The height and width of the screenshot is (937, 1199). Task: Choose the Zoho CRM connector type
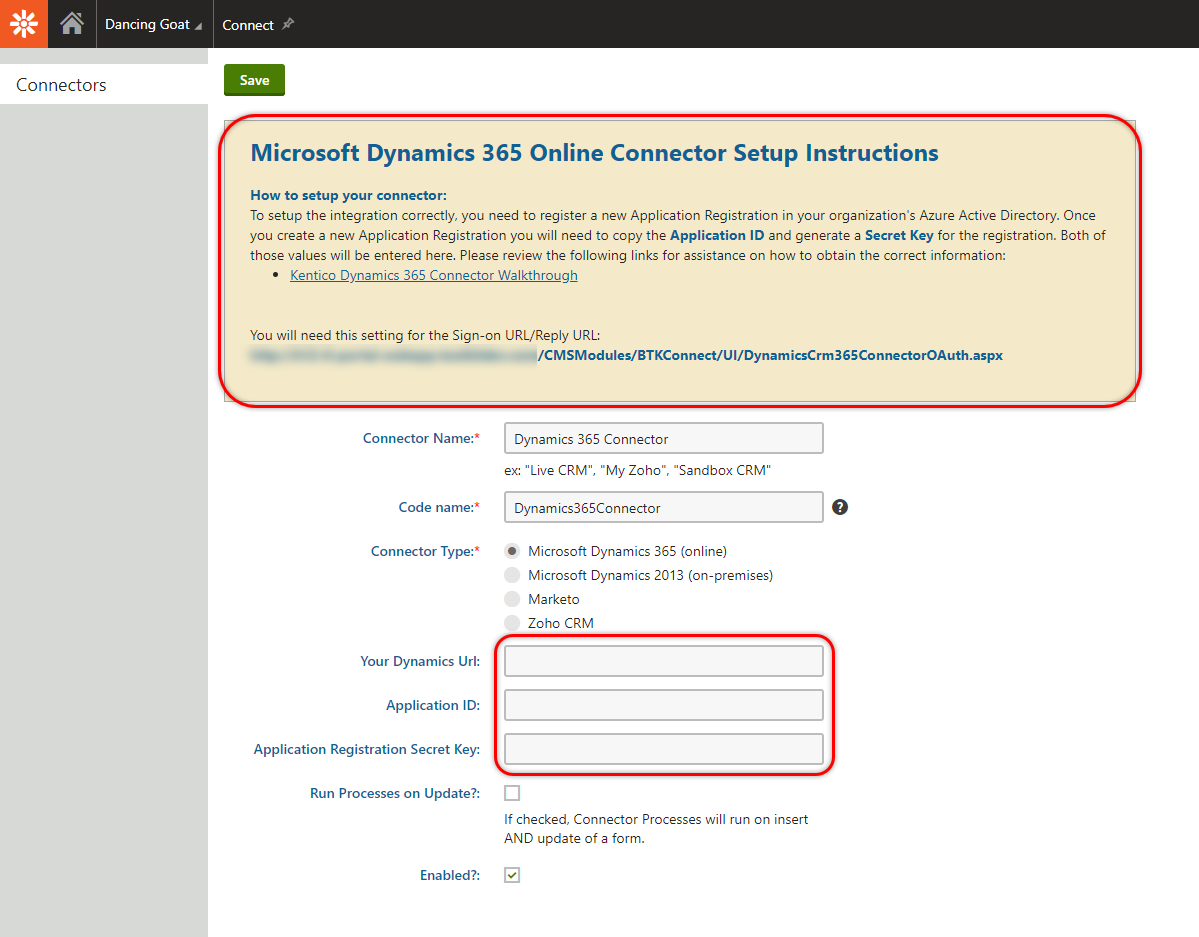[512, 623]
